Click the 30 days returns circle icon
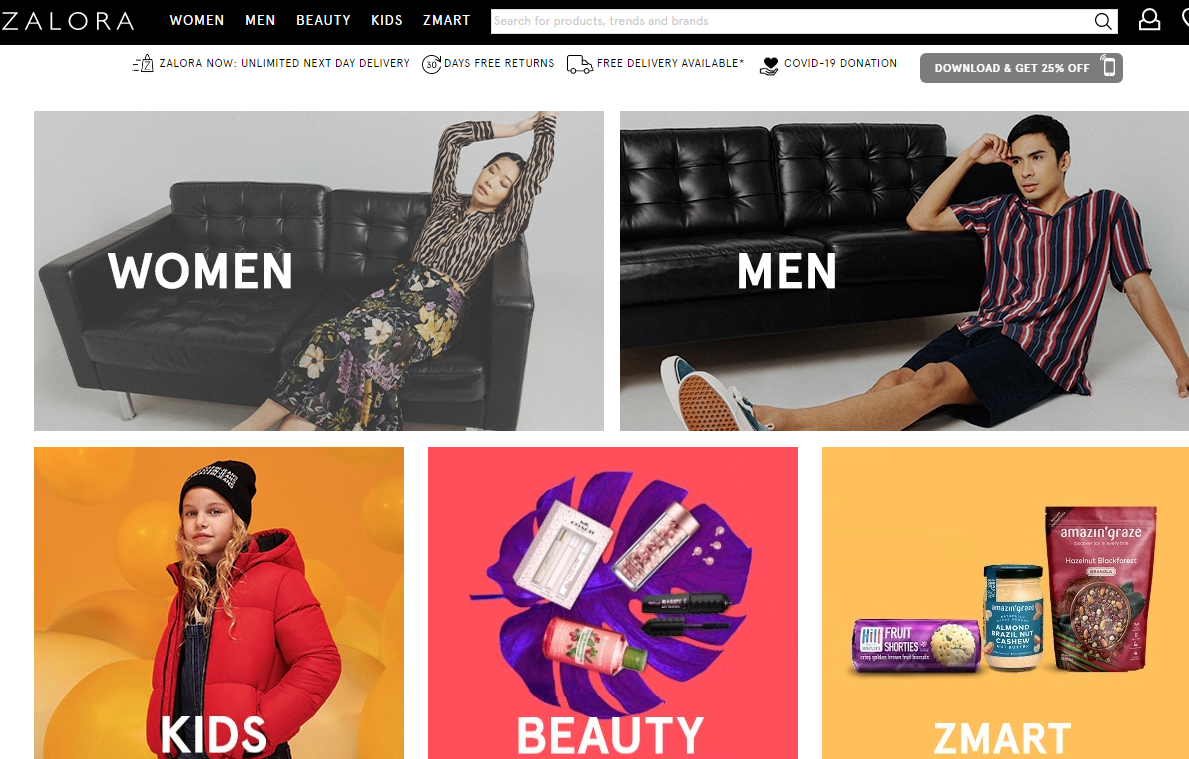This screenshot has width=1189, height=759. click(x=431, y=64)
